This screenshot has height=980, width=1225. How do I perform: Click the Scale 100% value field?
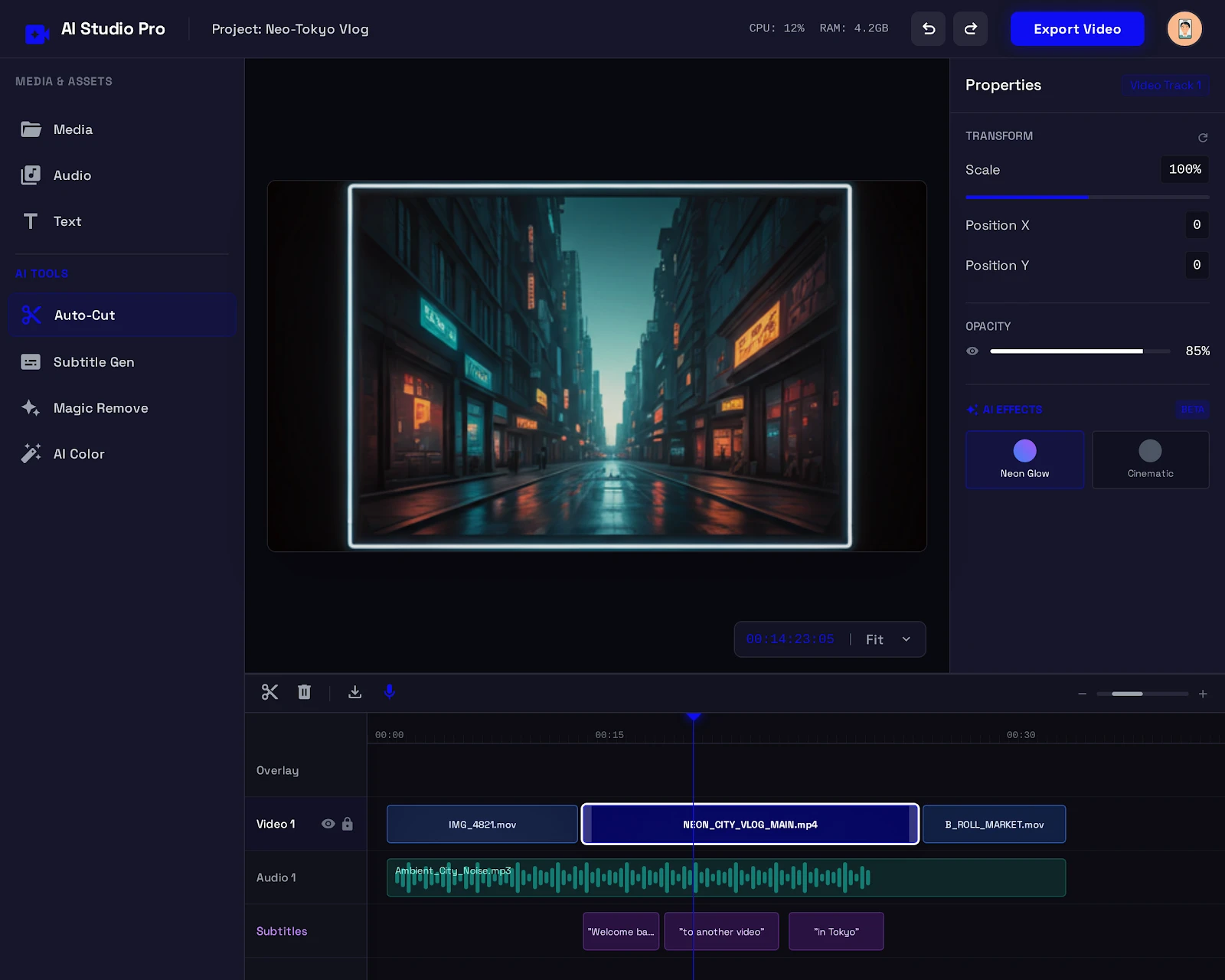tap(1184, 169)
